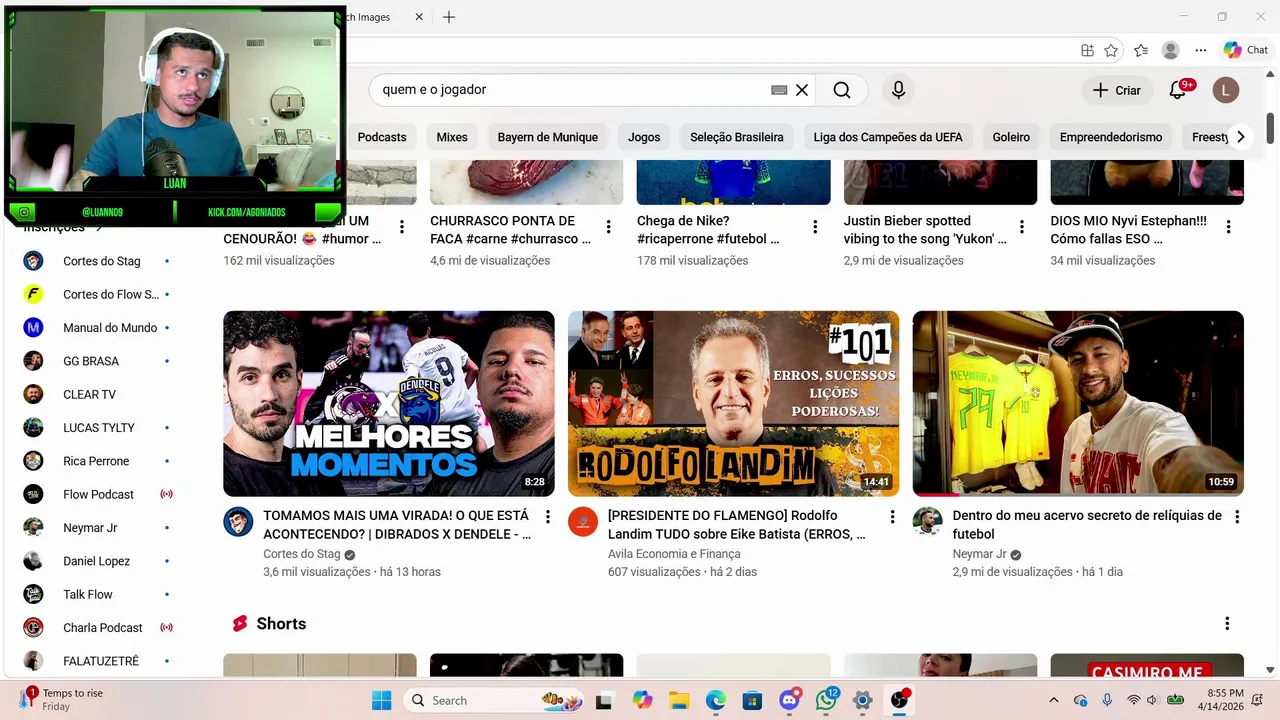This screenshot has width=1280, height=720.
Task: Open the account avatar menu 'L'
Action: pyautogui.click(x=1225, y=90)
